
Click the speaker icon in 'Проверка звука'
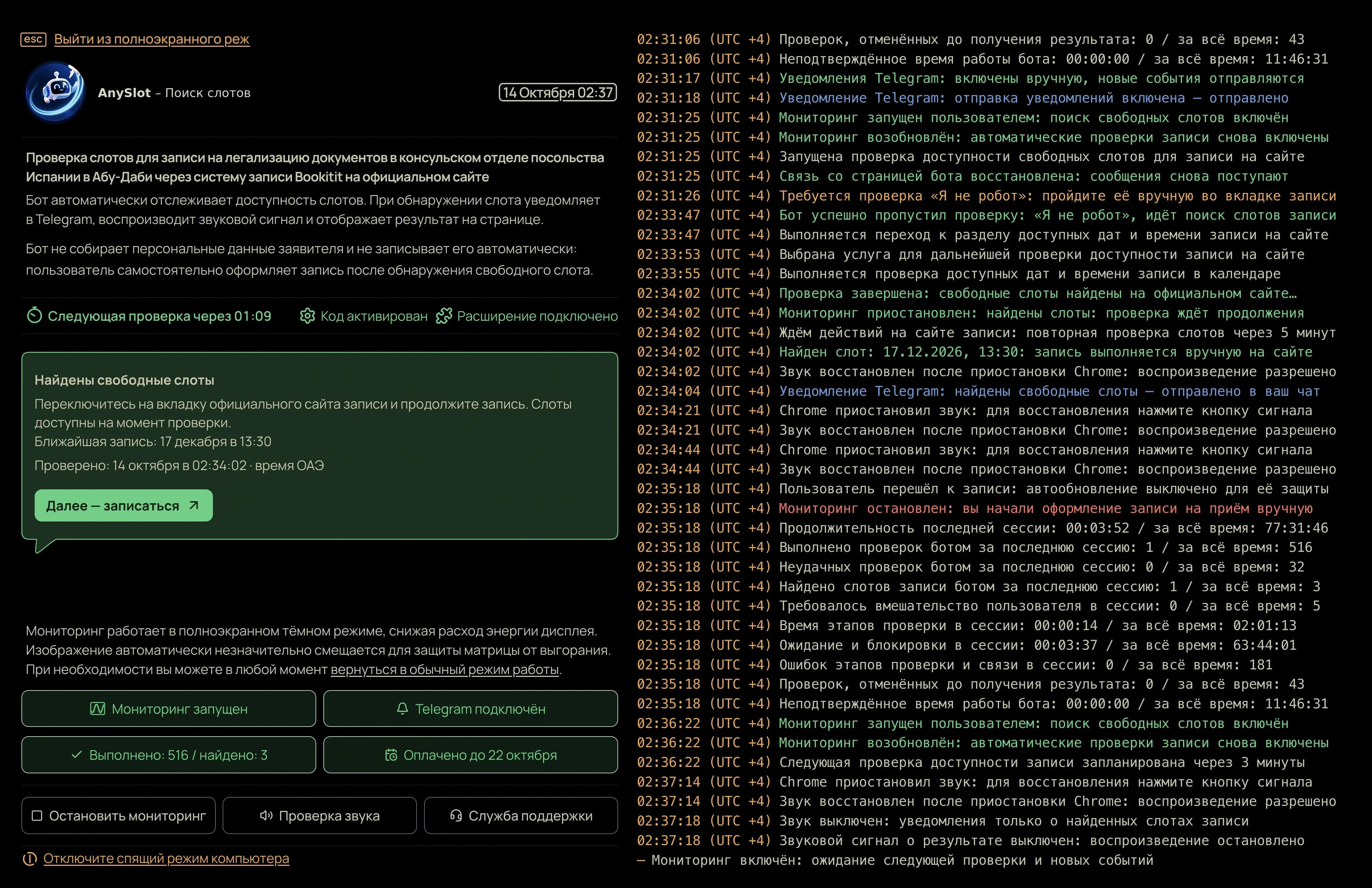[266, 815]
